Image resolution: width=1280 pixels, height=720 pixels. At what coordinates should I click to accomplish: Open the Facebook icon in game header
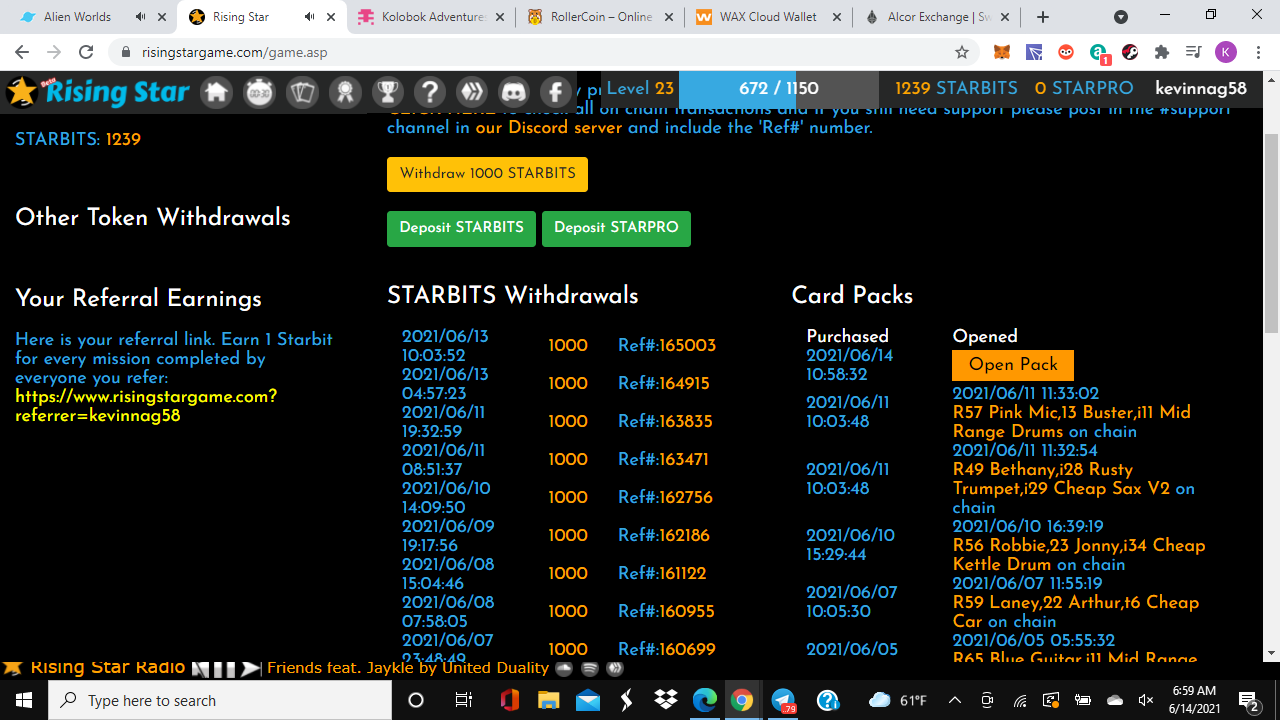[x=556, y=92]
